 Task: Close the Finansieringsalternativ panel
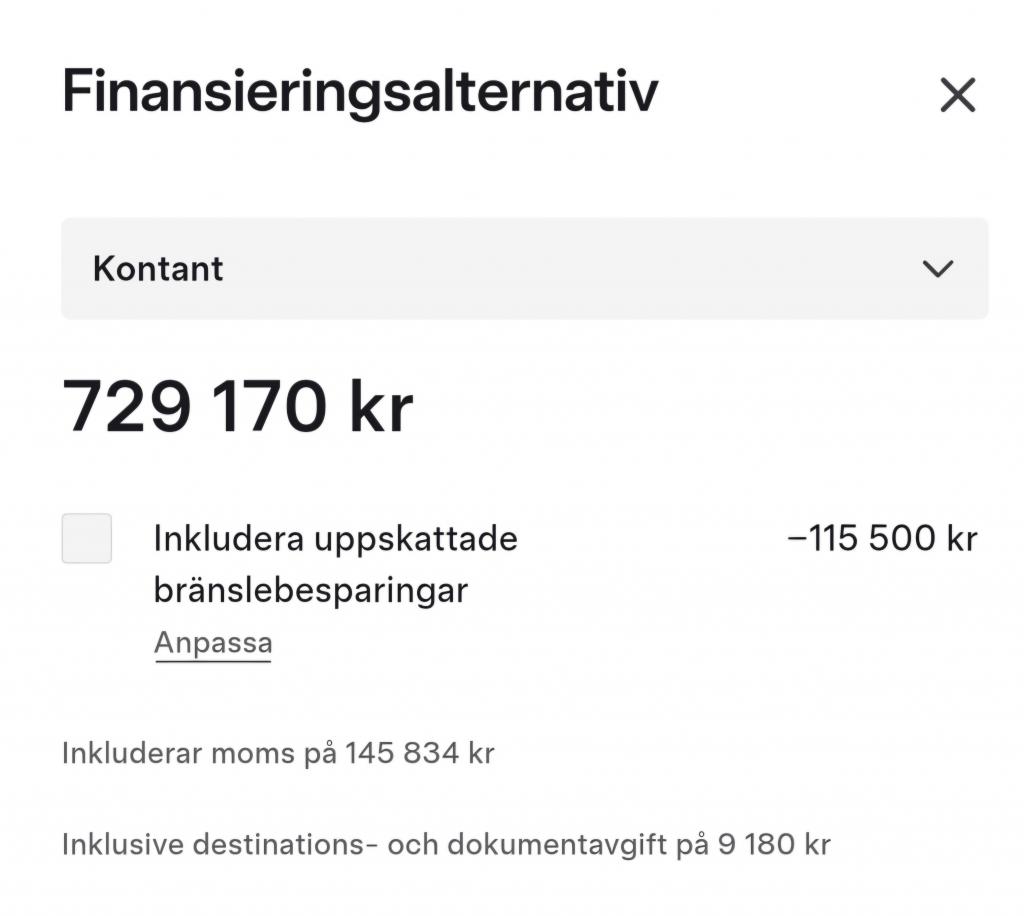[x=957, y=95]
